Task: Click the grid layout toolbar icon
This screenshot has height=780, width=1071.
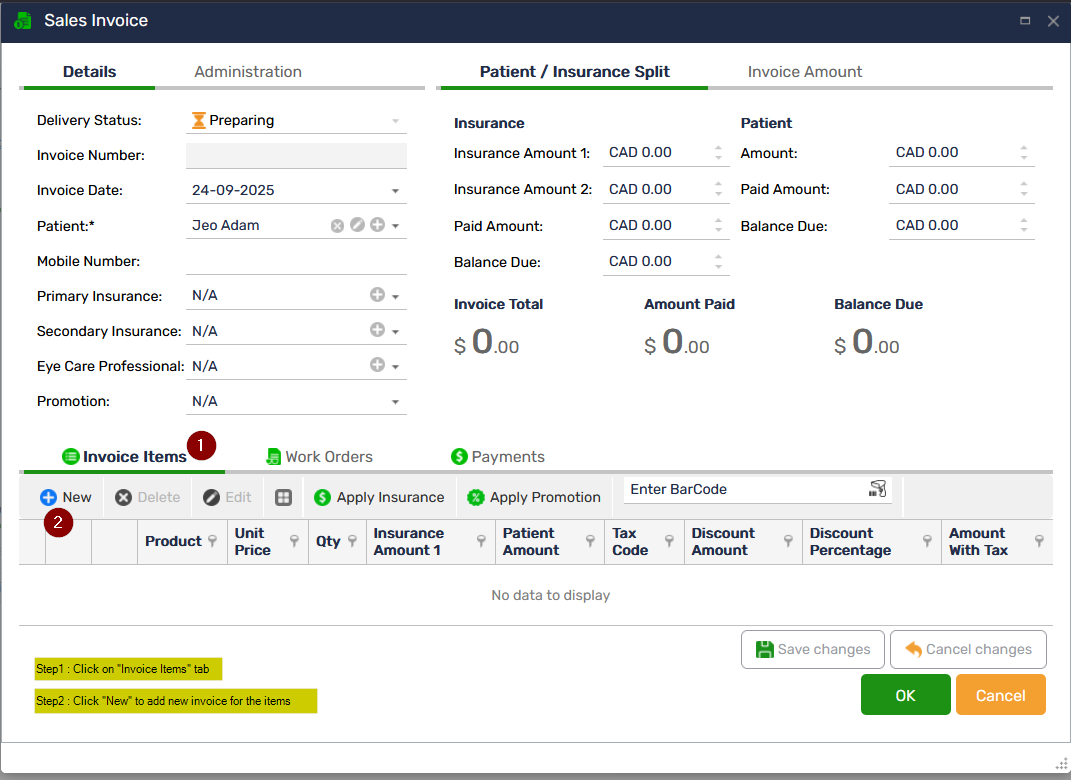Action: tap(284, 498)
